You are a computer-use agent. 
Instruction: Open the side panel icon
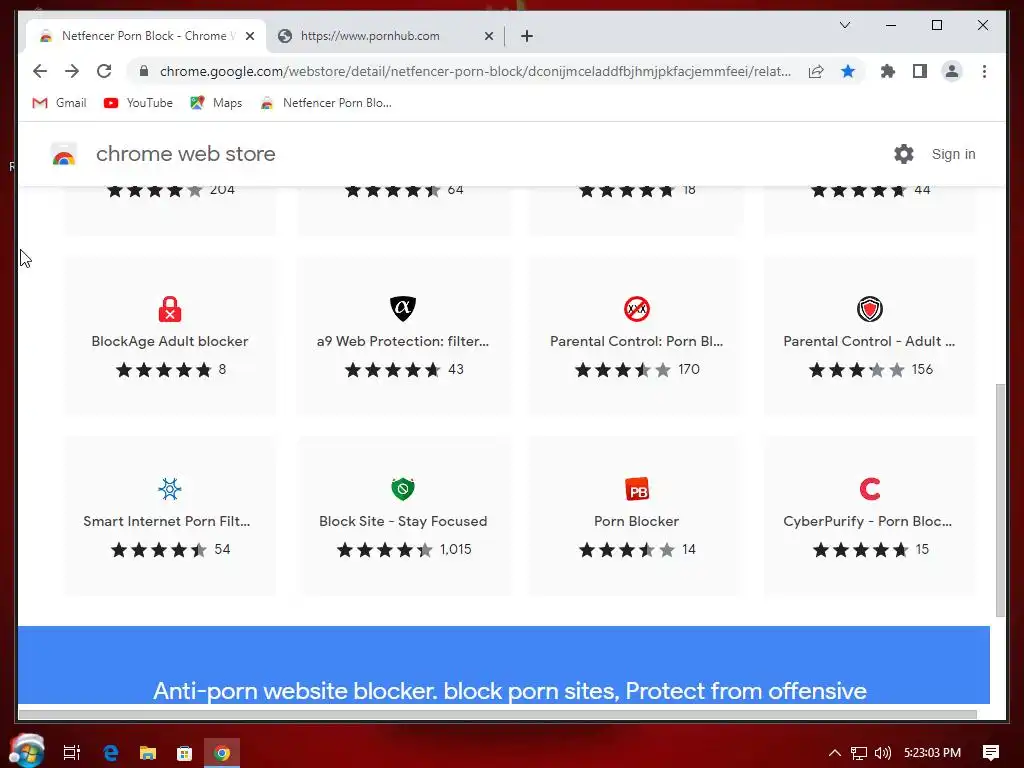pyautogui.click(x=920, y=71)
